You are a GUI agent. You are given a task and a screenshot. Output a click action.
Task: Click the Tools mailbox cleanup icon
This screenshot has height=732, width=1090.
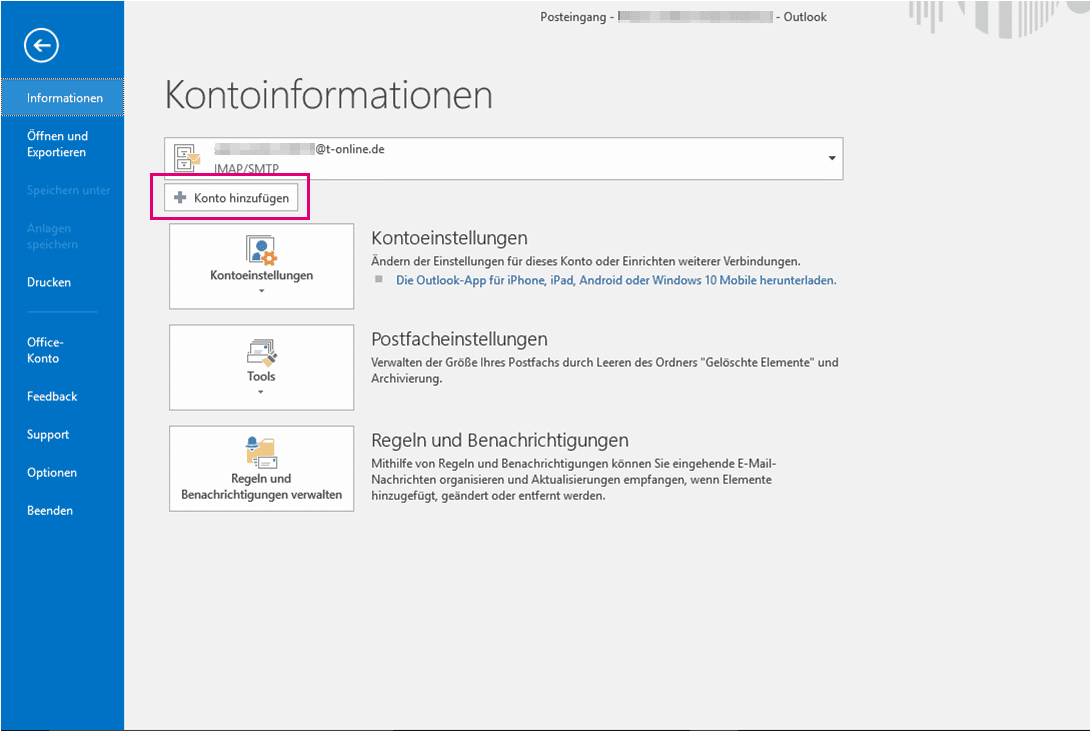click(x=261, y=351)
